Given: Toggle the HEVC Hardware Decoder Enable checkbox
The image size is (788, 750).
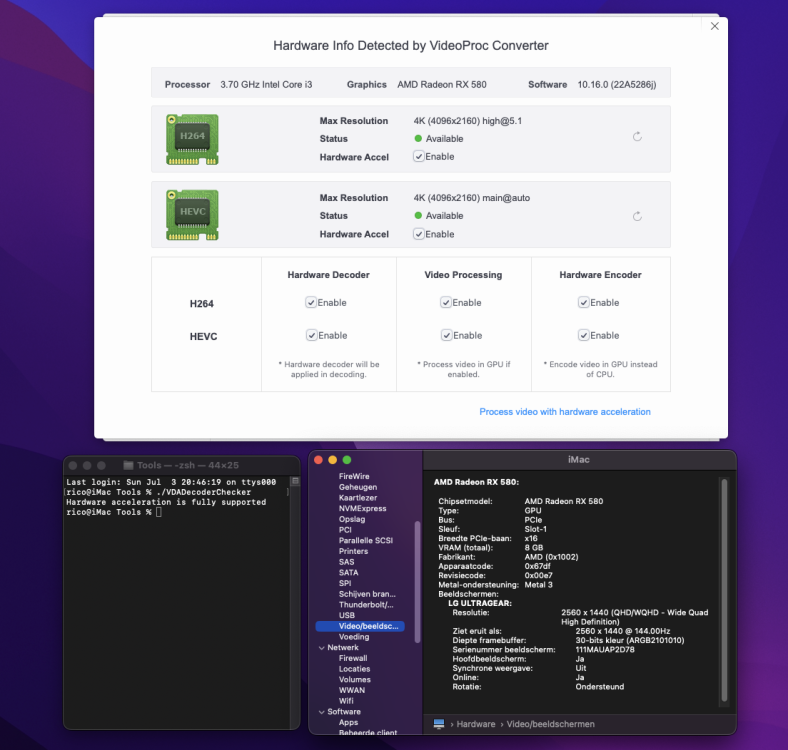Looking at the screenshot, I should (312, 335).
